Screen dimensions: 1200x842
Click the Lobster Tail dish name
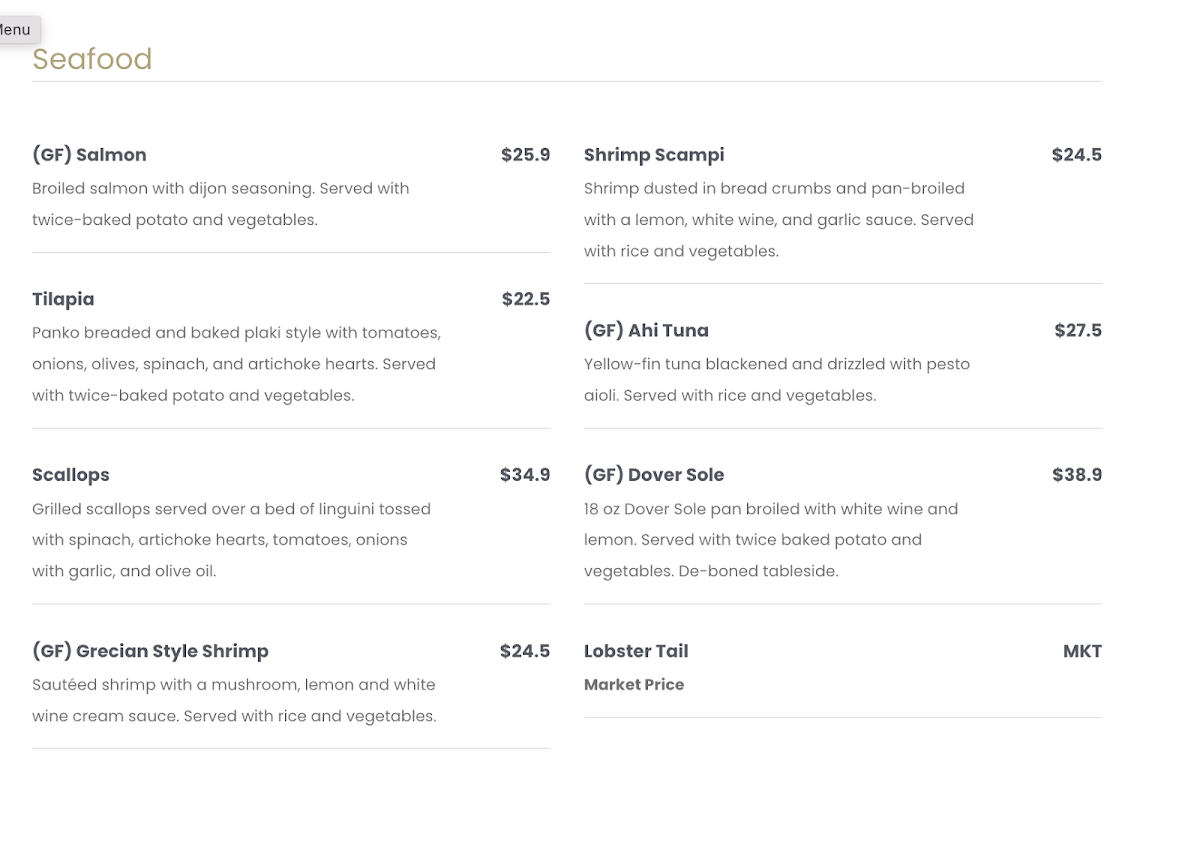636,651
